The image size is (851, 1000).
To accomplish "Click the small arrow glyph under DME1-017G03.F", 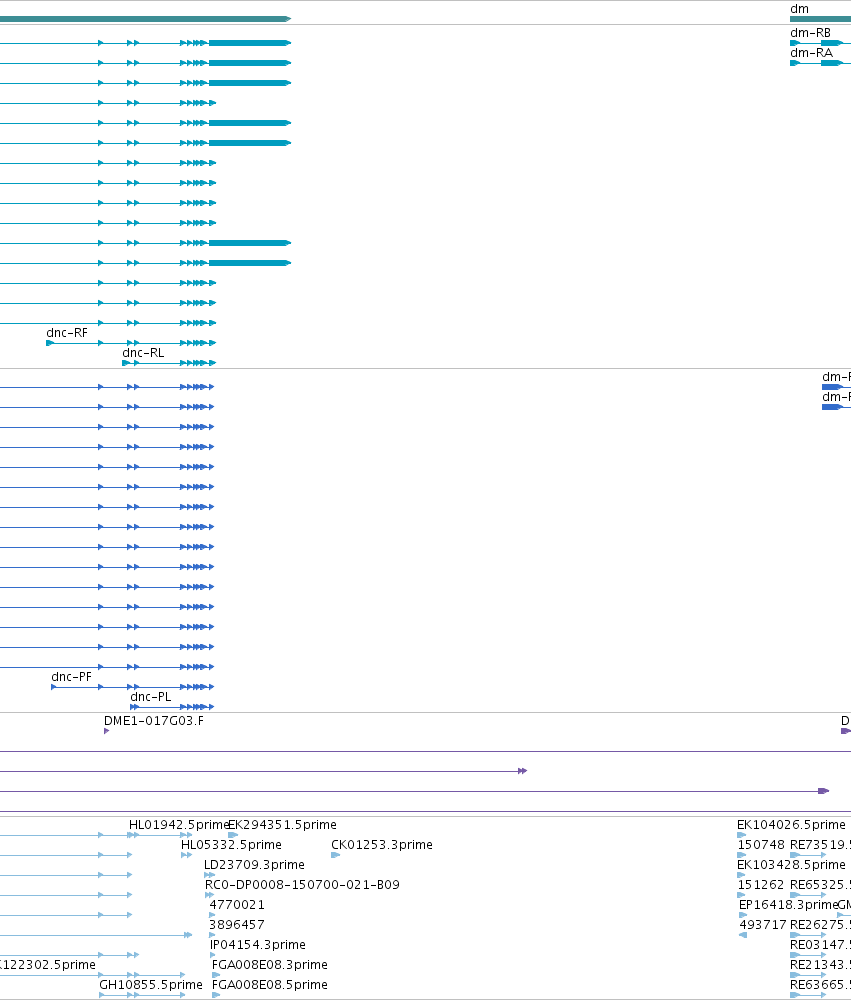I will click(x=107, y=731).
